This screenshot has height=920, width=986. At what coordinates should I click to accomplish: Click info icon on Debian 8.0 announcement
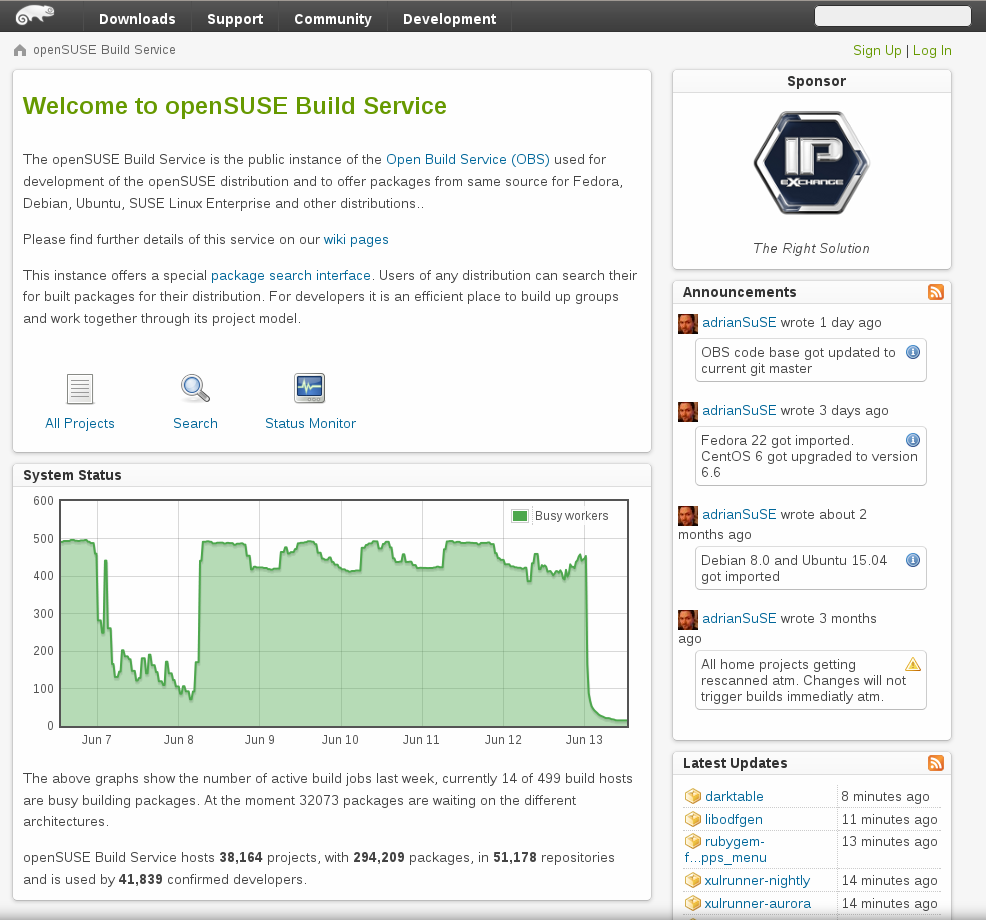point(912,560)
